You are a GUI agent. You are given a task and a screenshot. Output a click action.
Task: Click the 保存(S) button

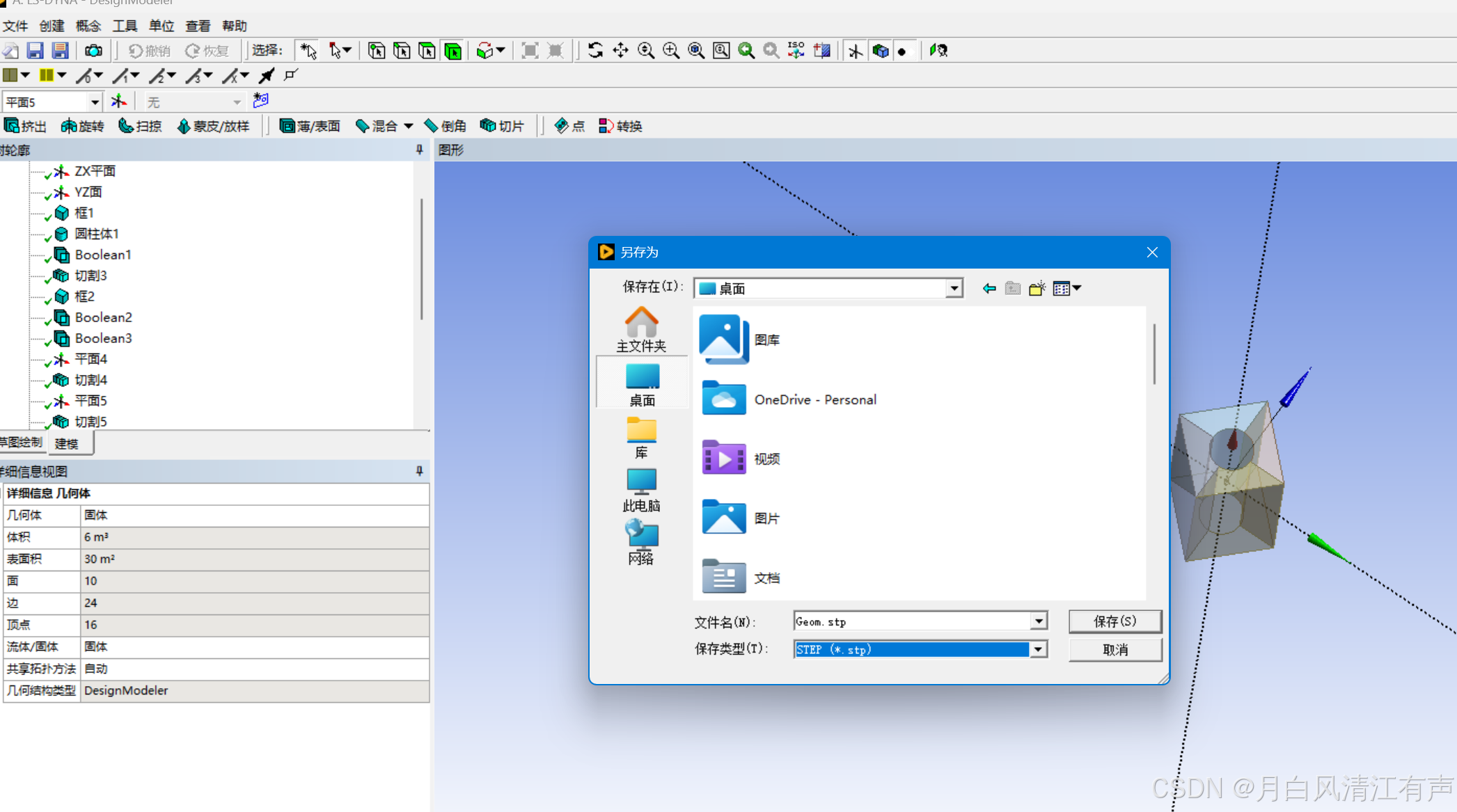(1115, 621)
